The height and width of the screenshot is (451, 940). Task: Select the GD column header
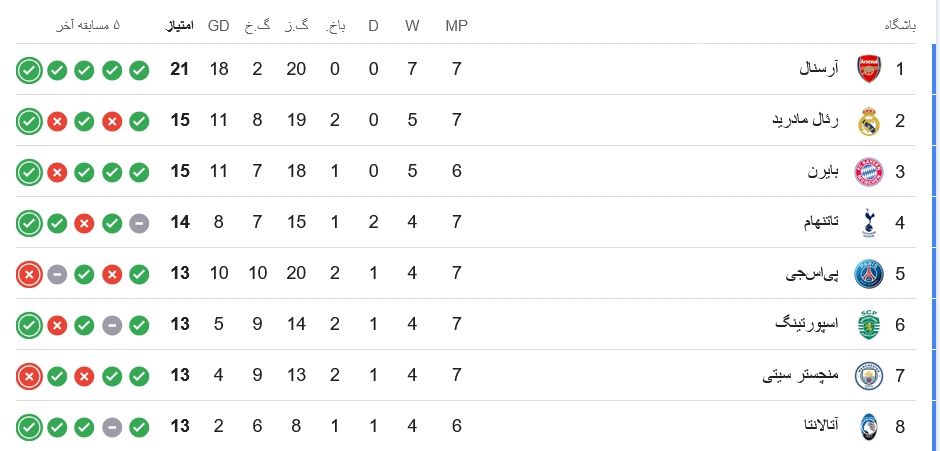pyautogui.click(x=219, y=26)
